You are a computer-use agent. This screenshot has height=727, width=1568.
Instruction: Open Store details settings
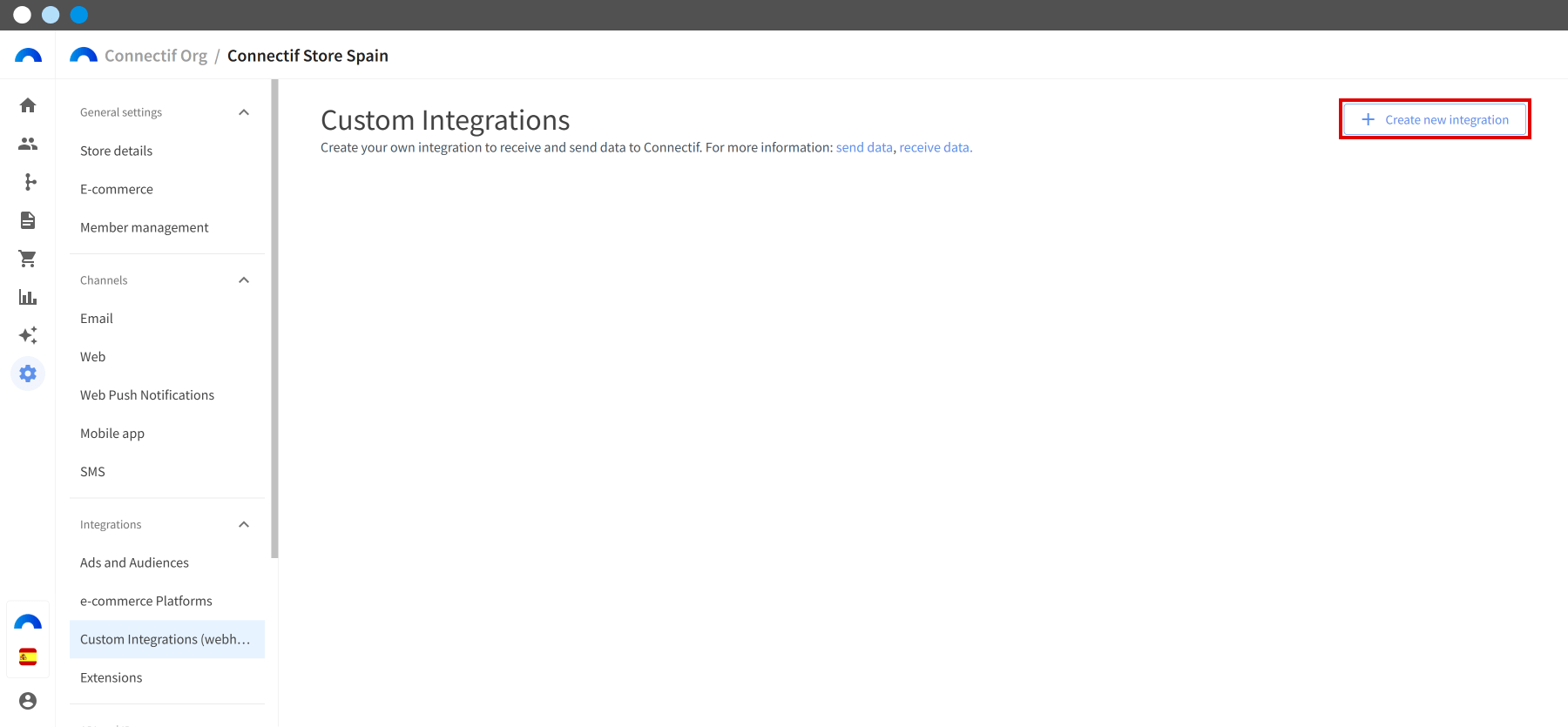(167, 151)
